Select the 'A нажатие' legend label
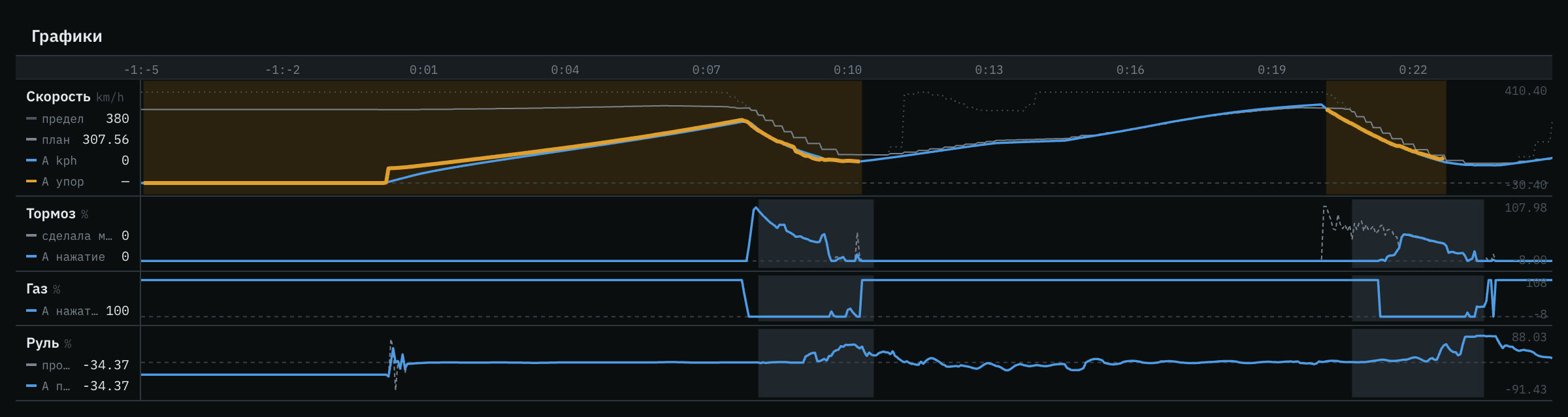Viewport: 1568px width, 417px height. [x=73, y=257]
